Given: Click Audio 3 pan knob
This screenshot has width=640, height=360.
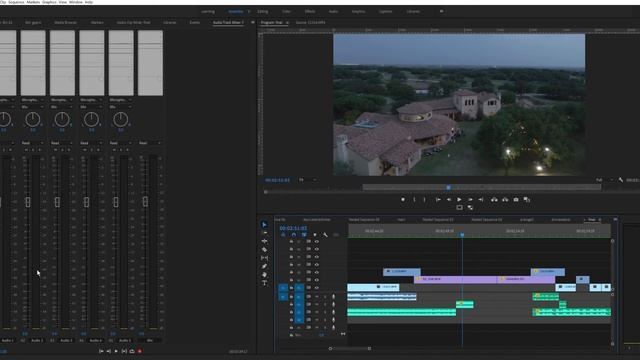Looking at the screenshot, I should click(x=62, y=120).
